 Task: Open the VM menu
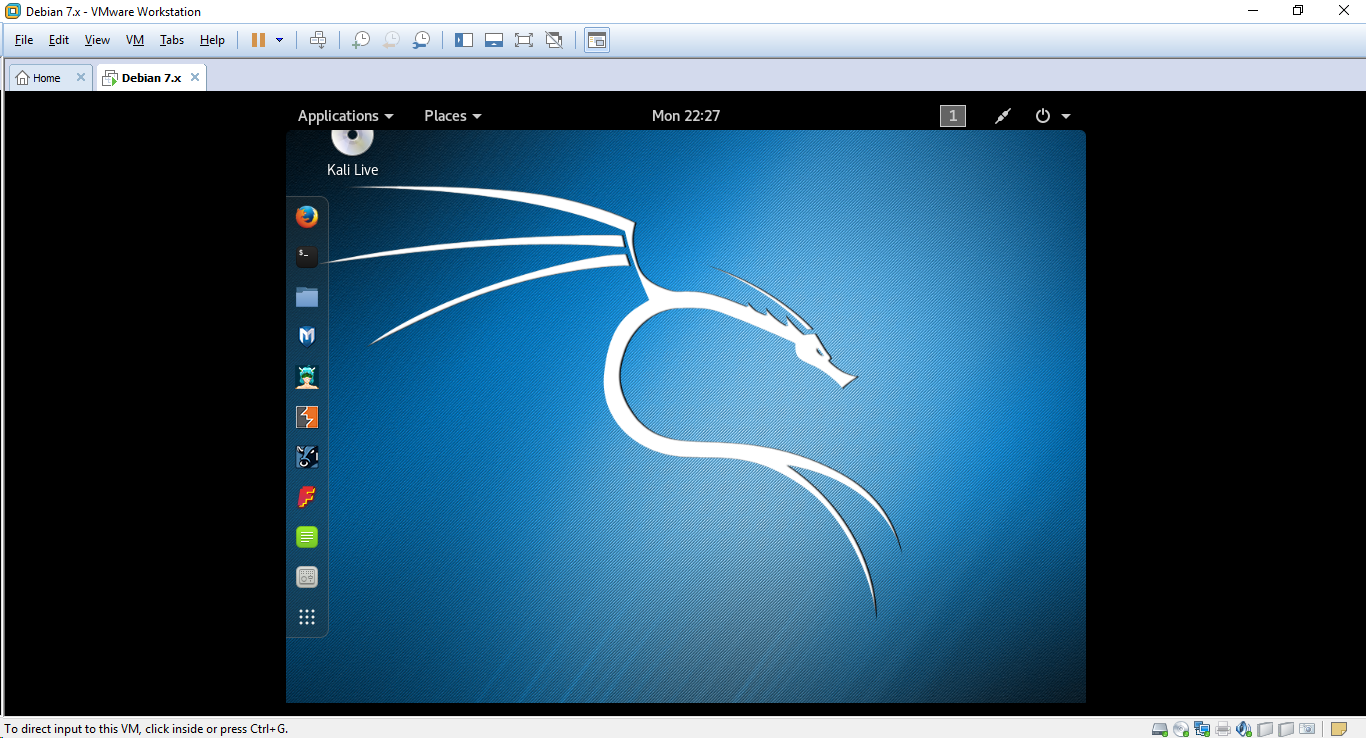coord(135,40)
